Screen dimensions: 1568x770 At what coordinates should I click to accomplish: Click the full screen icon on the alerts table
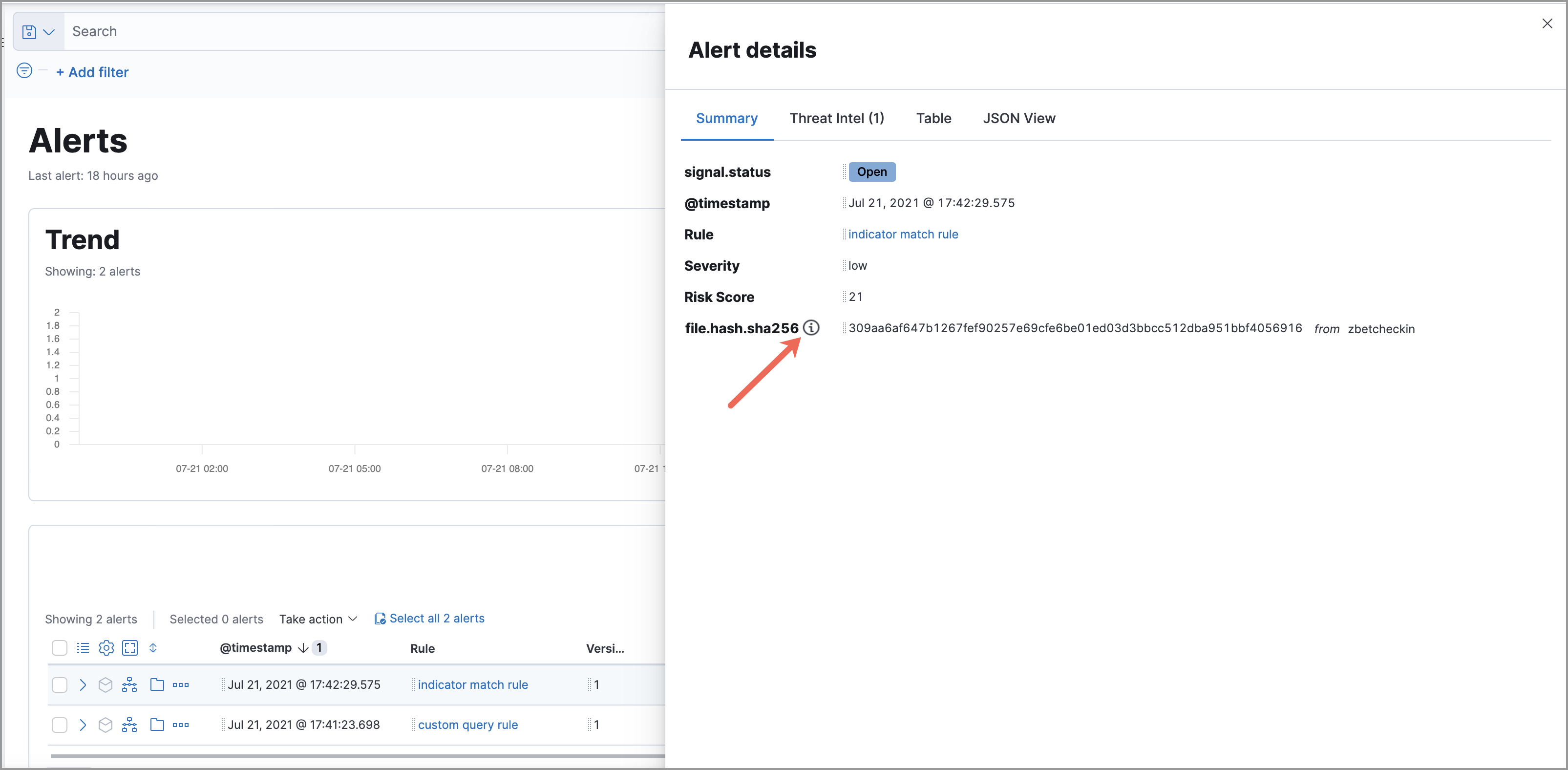click(129, 648)
